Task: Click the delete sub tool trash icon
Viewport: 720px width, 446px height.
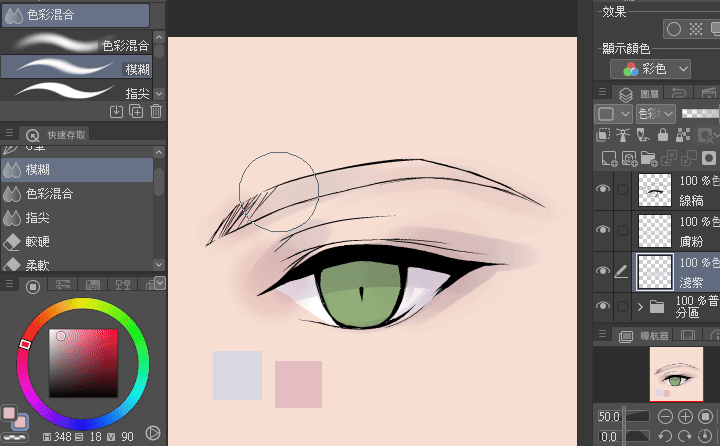Action: click(x=156, y=111)
